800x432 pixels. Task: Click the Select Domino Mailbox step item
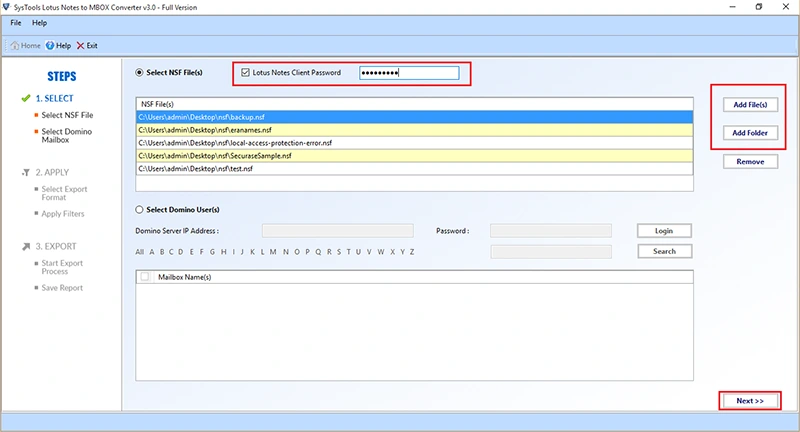pyautogui.click(x=67, y=136)
